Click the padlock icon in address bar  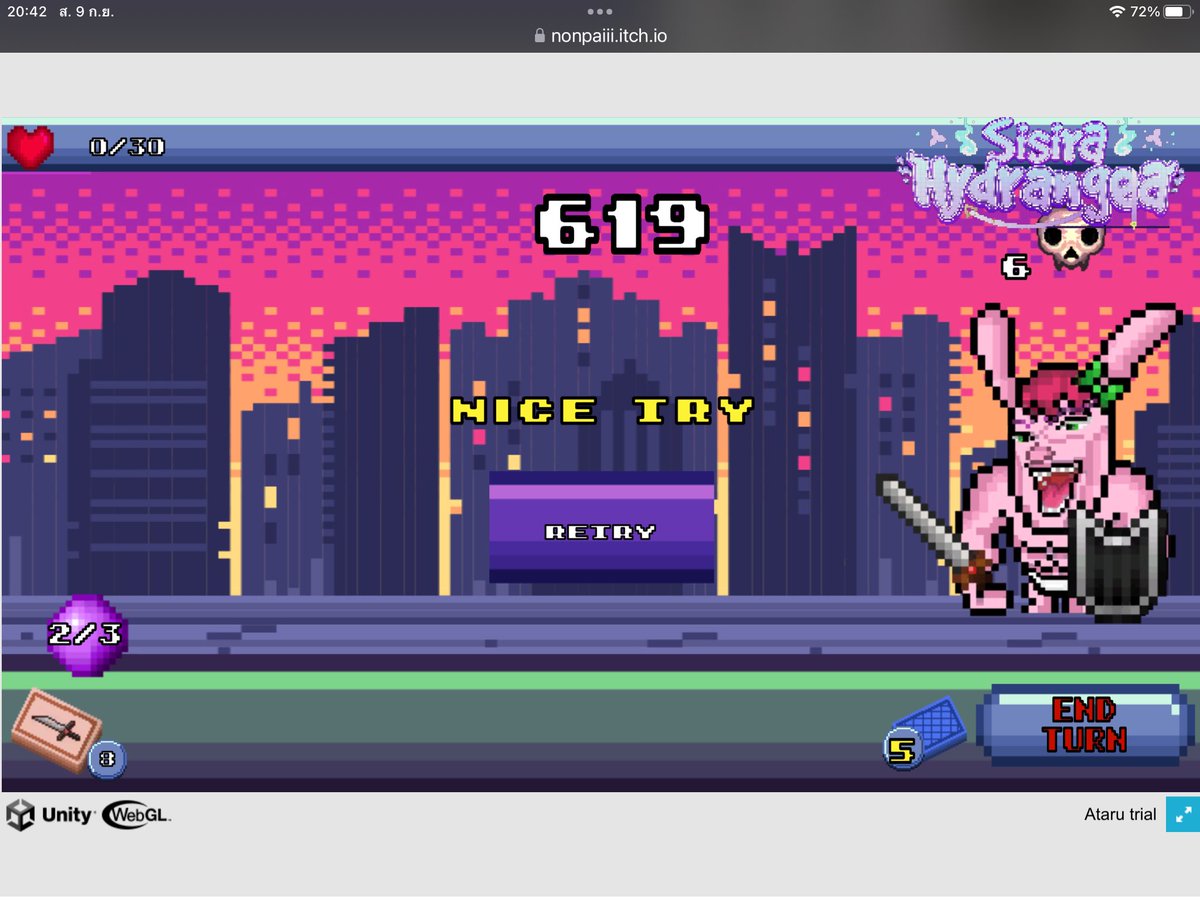click(x=541, y=36)
